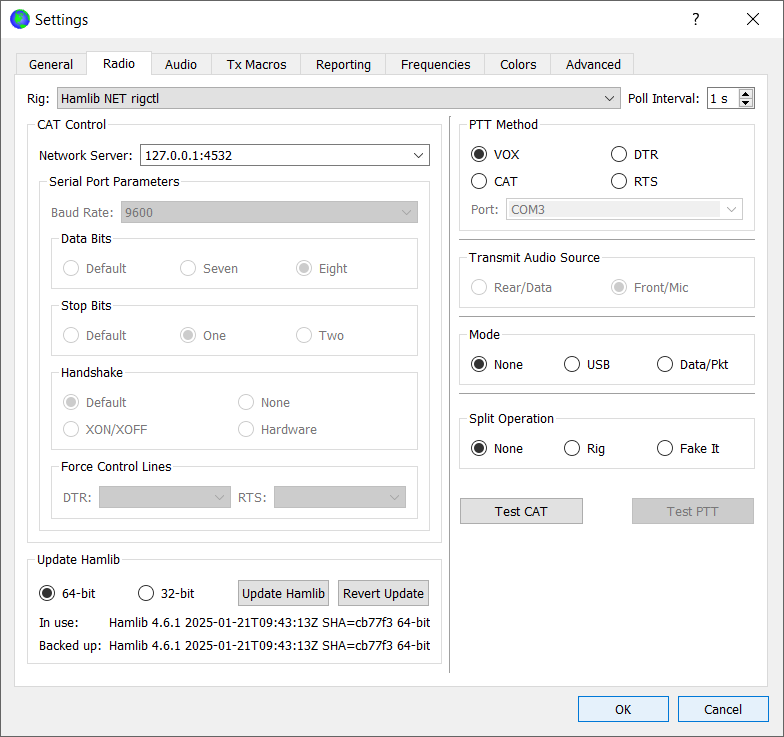784x737 pixels.
Task: Set Mode to Data/Pkt
Action: [x=665, y=364]
